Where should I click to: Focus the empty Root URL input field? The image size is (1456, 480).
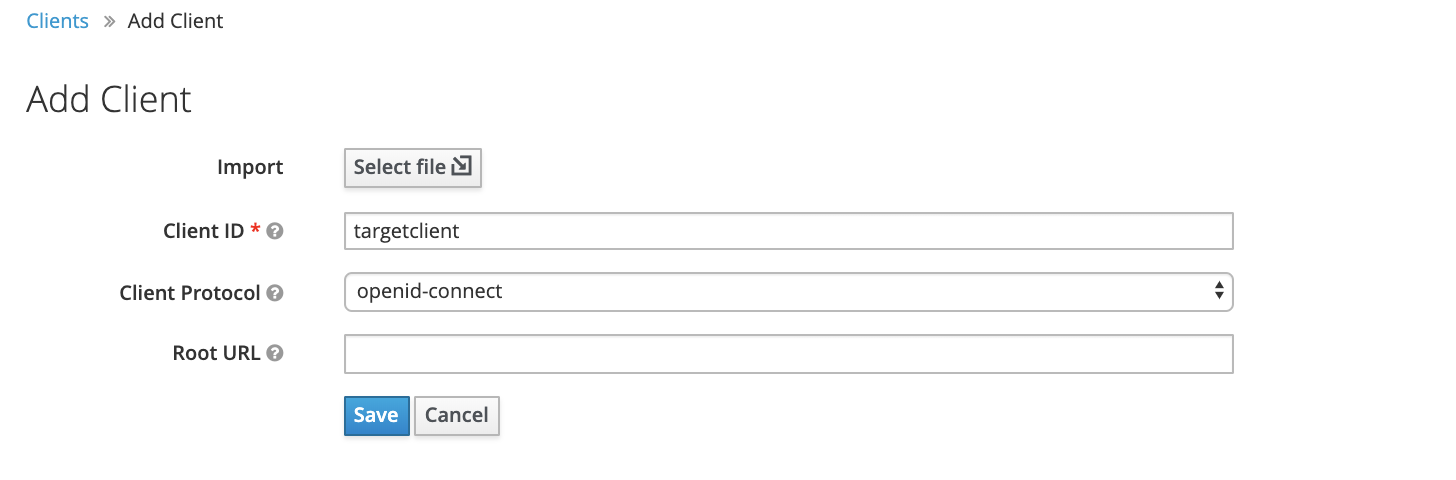click(x=788, y=354)
